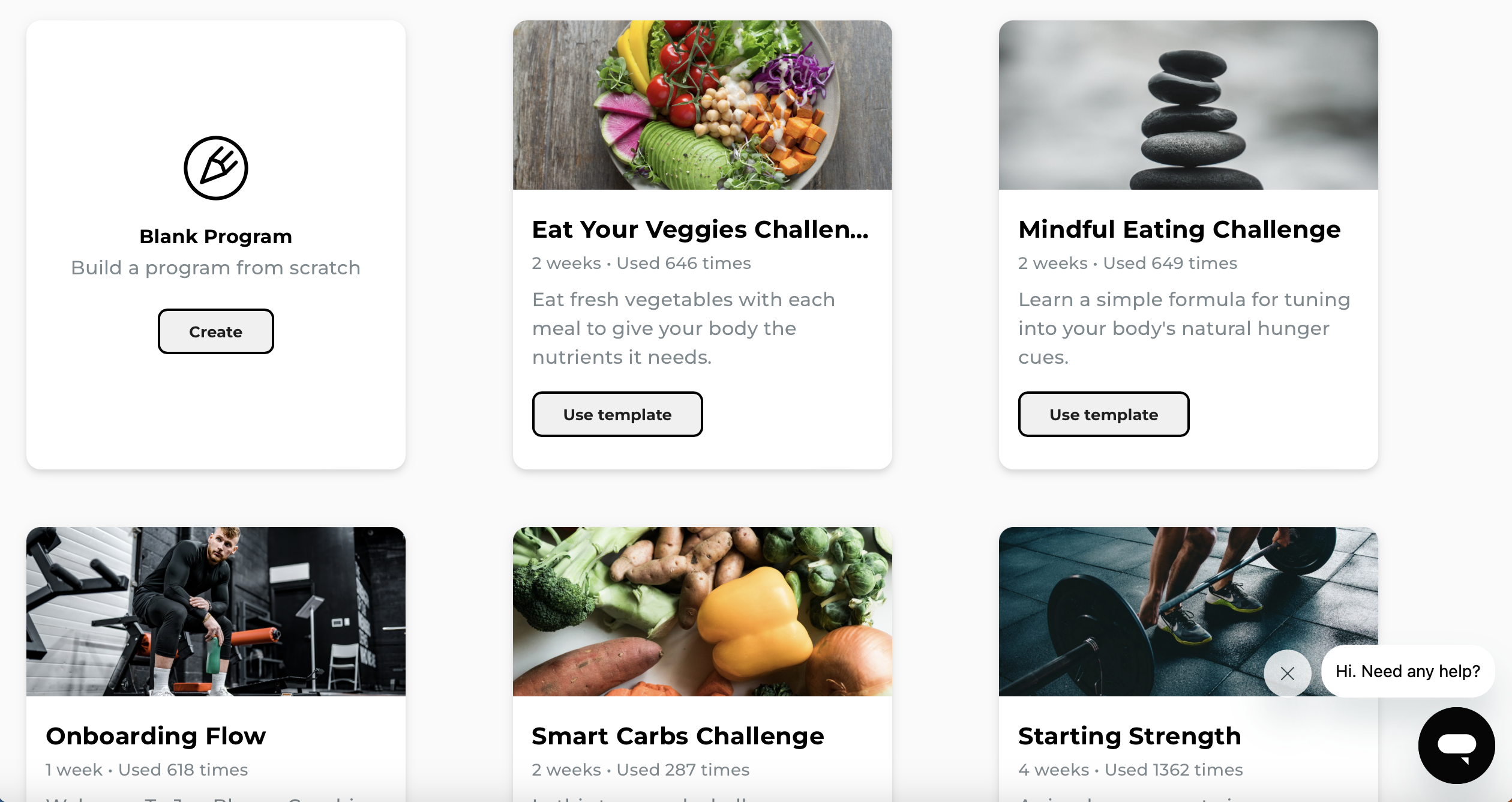Select the barbell Starting Strength image
Viewport: 1512px width, 802px height.
pos(1188,612)
